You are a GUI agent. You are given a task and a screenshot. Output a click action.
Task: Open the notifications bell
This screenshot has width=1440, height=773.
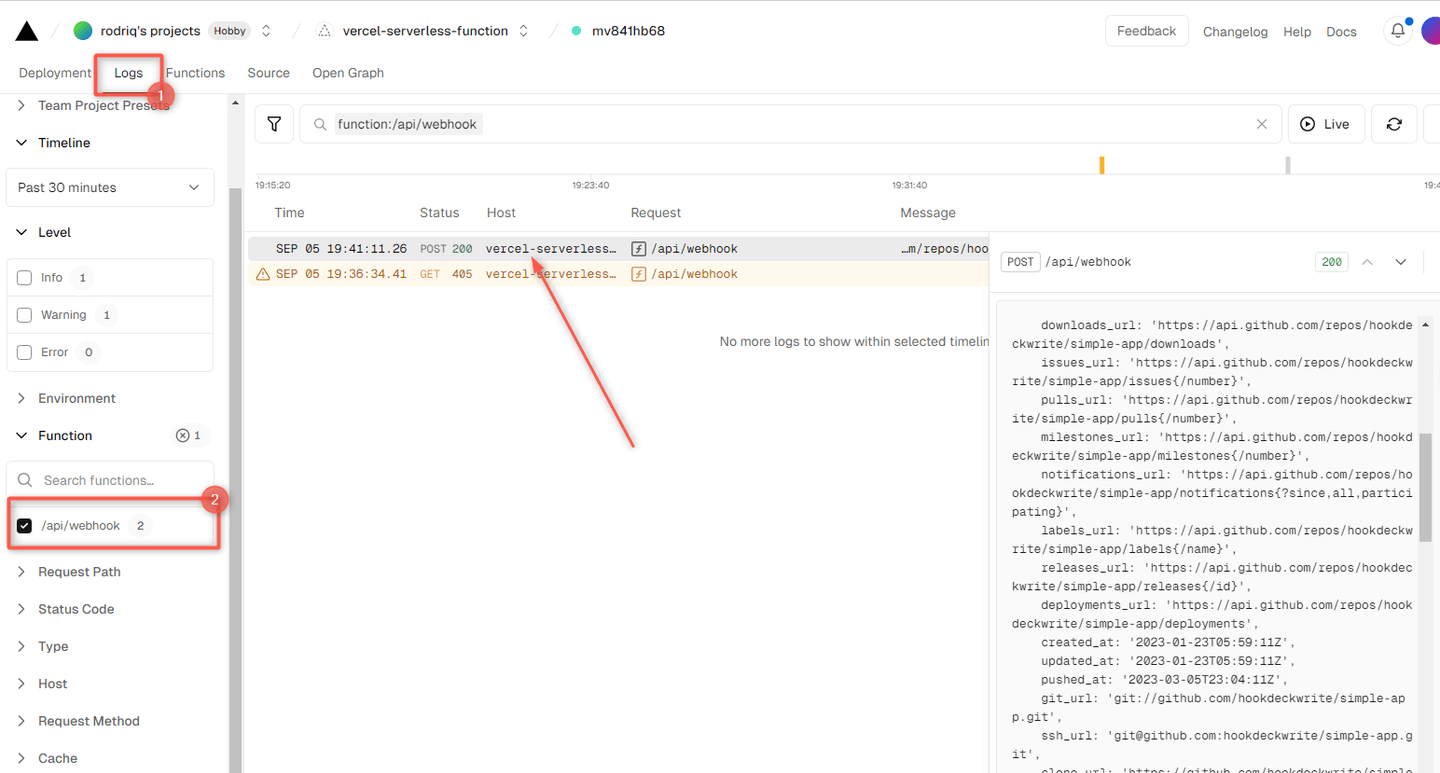tap(1397, 31)
